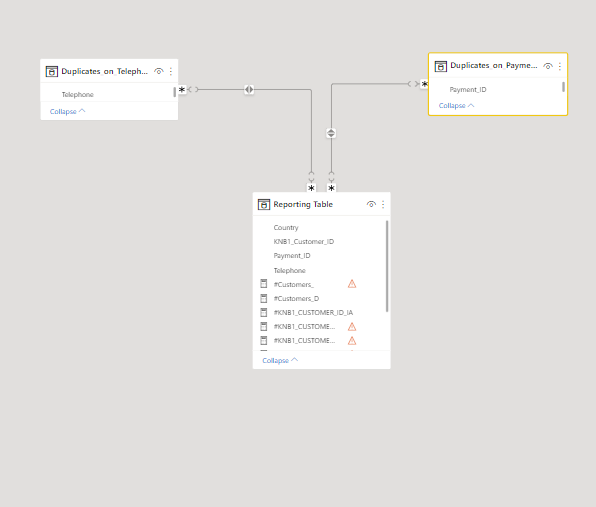
Task: Click the Duplicates_on_Telephone table icon
Action: coord(52,71)
